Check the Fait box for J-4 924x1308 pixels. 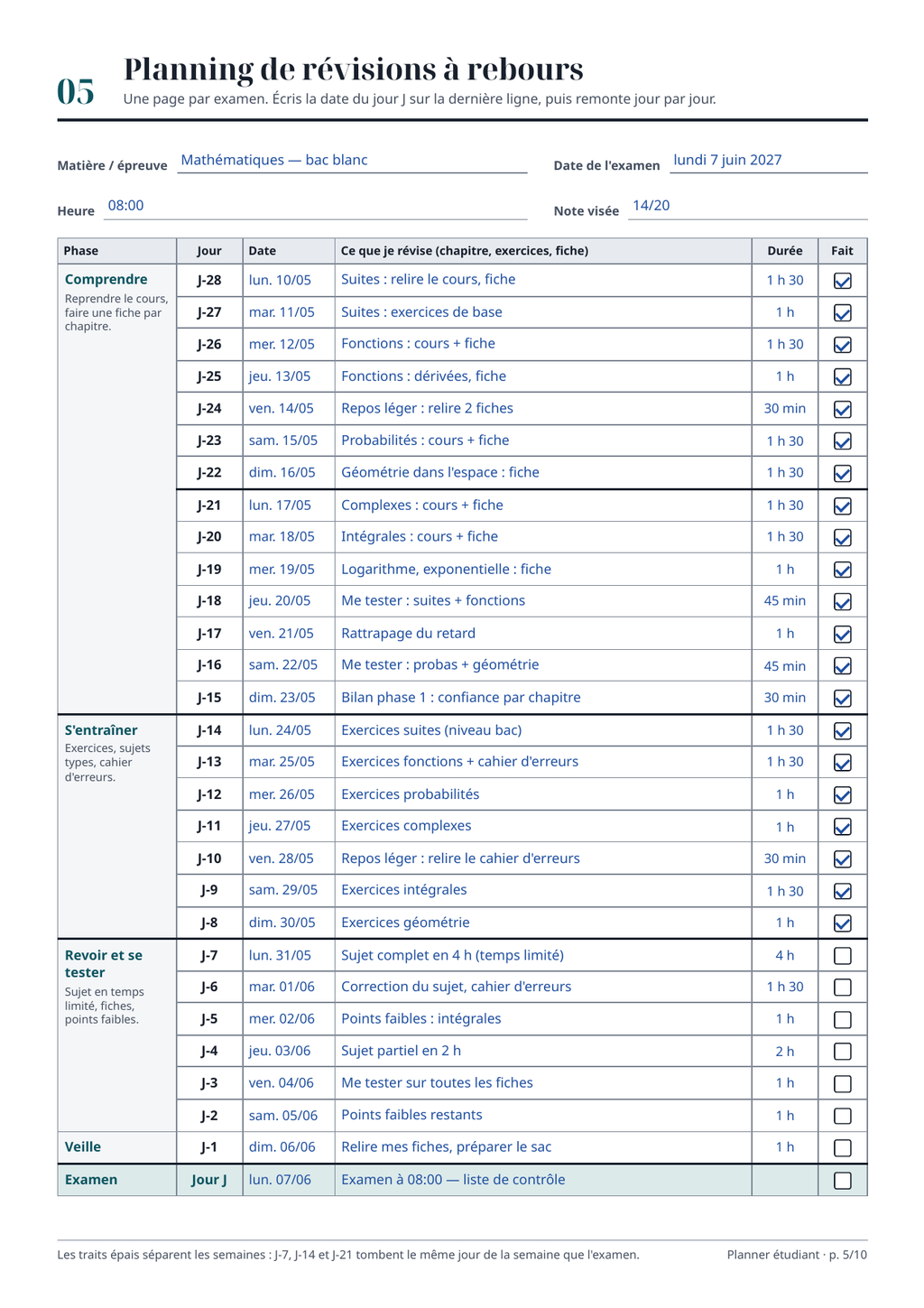click(842, 1052)
